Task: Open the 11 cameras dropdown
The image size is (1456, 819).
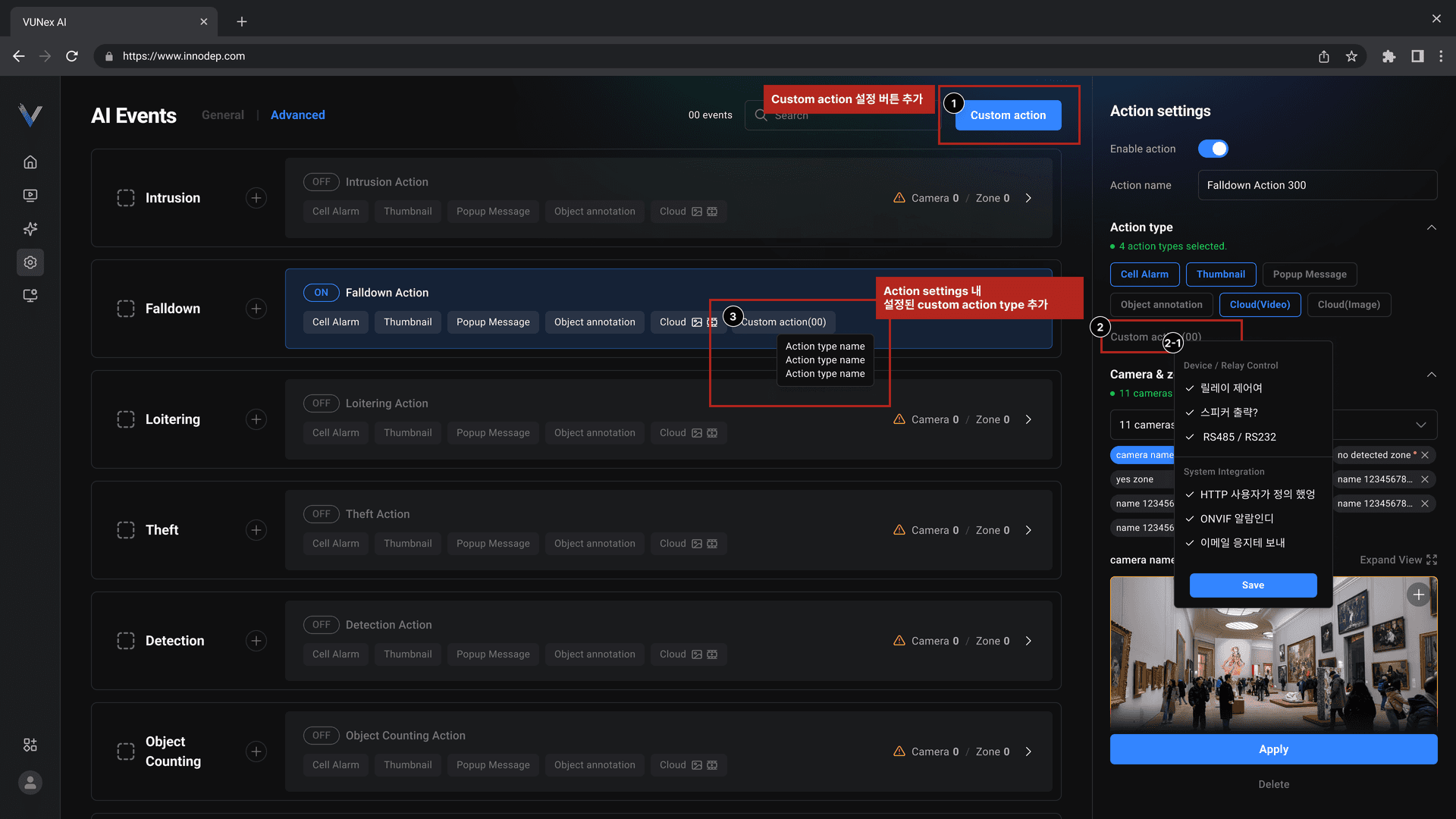Action: tap(1420, 425)
